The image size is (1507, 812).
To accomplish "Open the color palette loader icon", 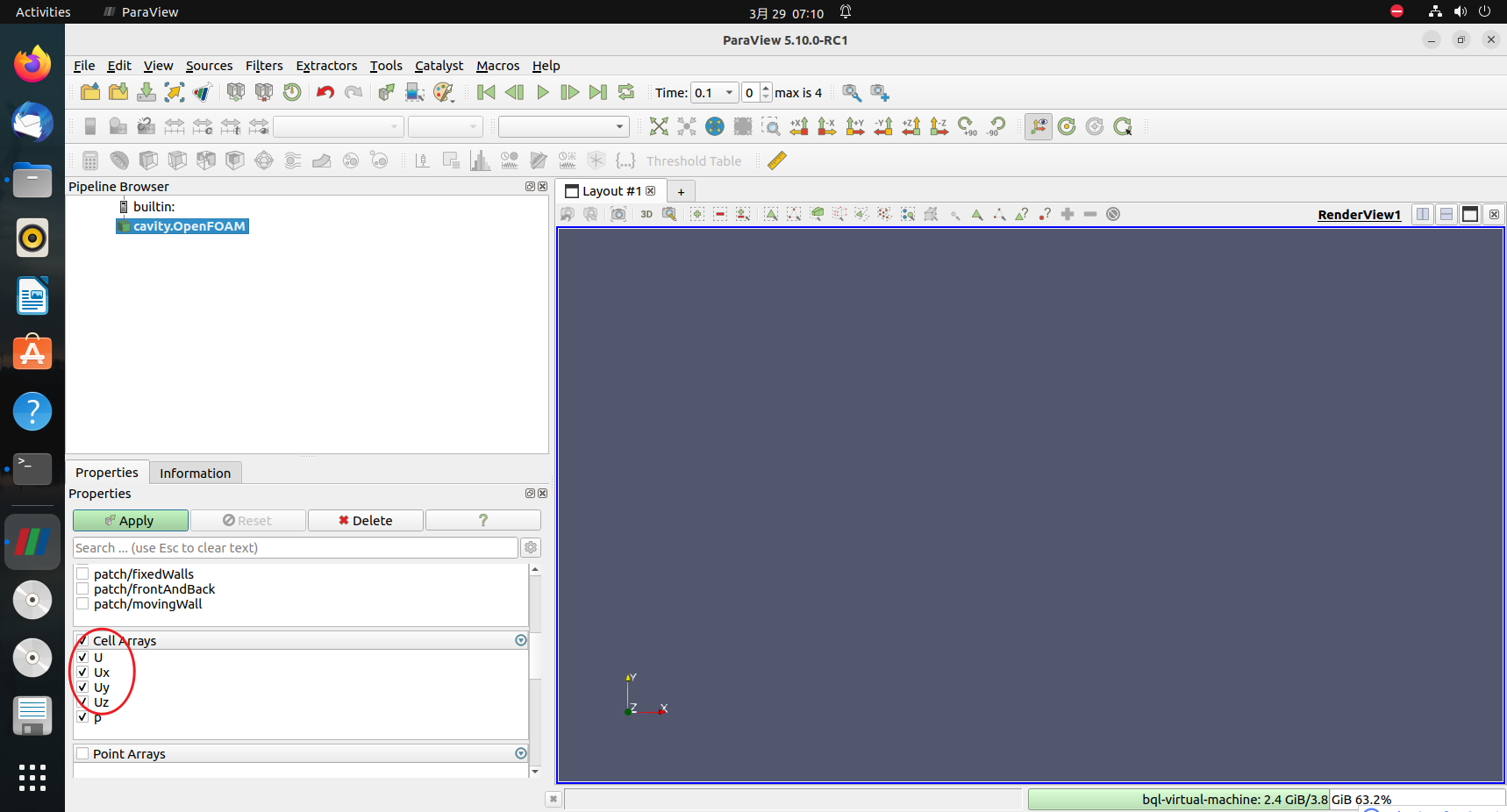I will point(444,92).
